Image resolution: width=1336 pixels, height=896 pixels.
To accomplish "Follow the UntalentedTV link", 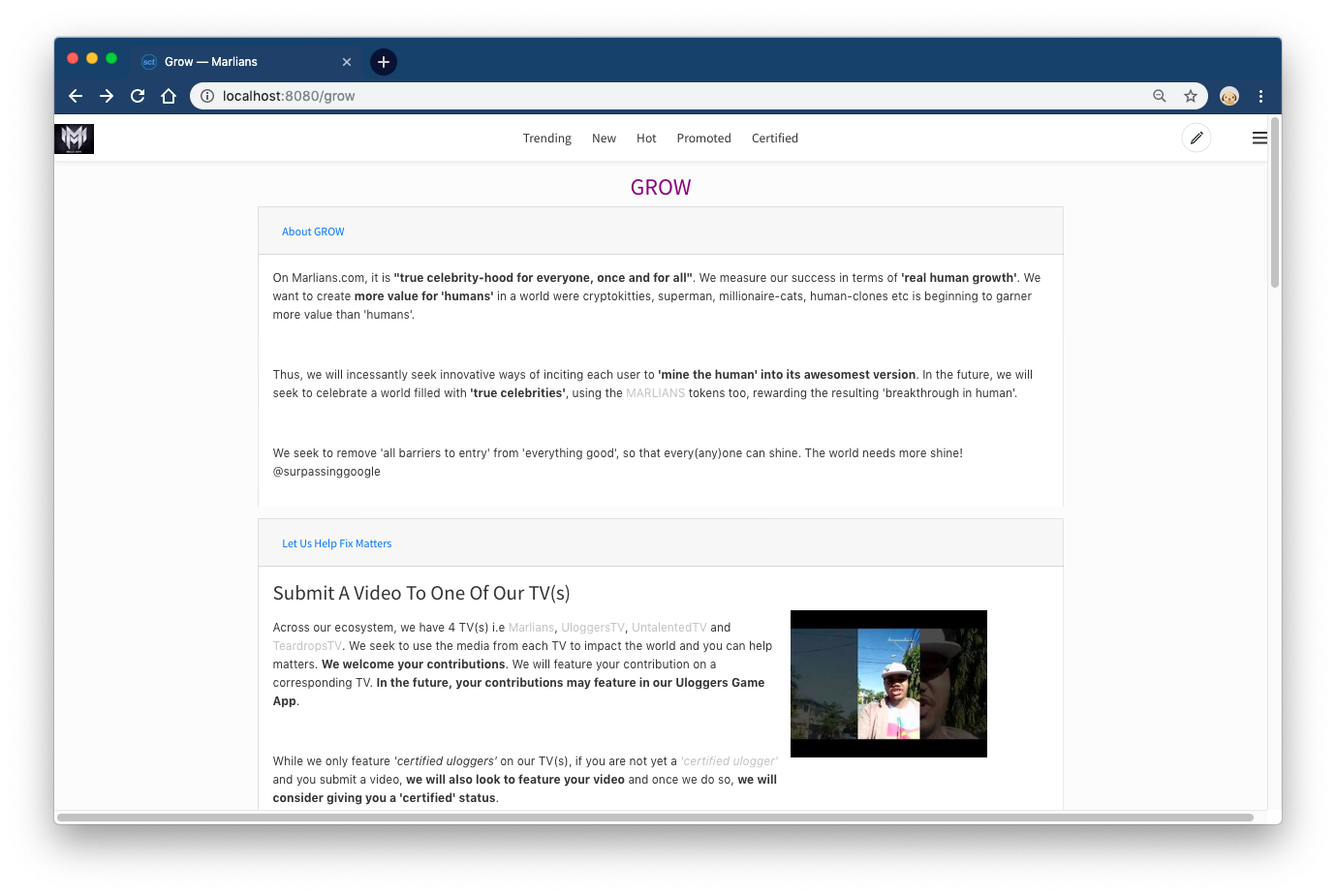I will 669,628.
